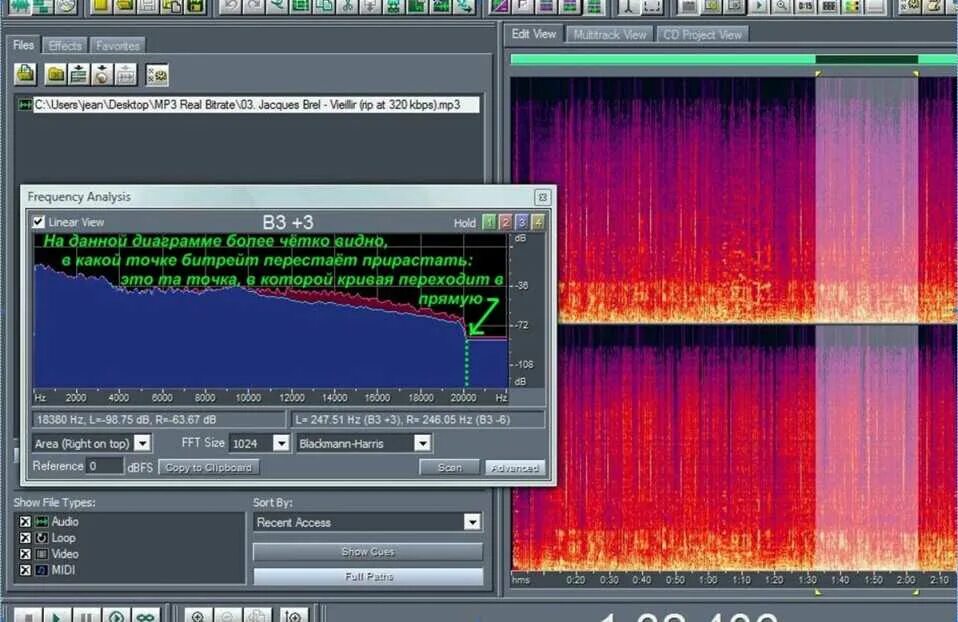The width and height of the screenshot is (958, 622).
Task: Switch to the Effects tab
Action: tap(65, 46)
